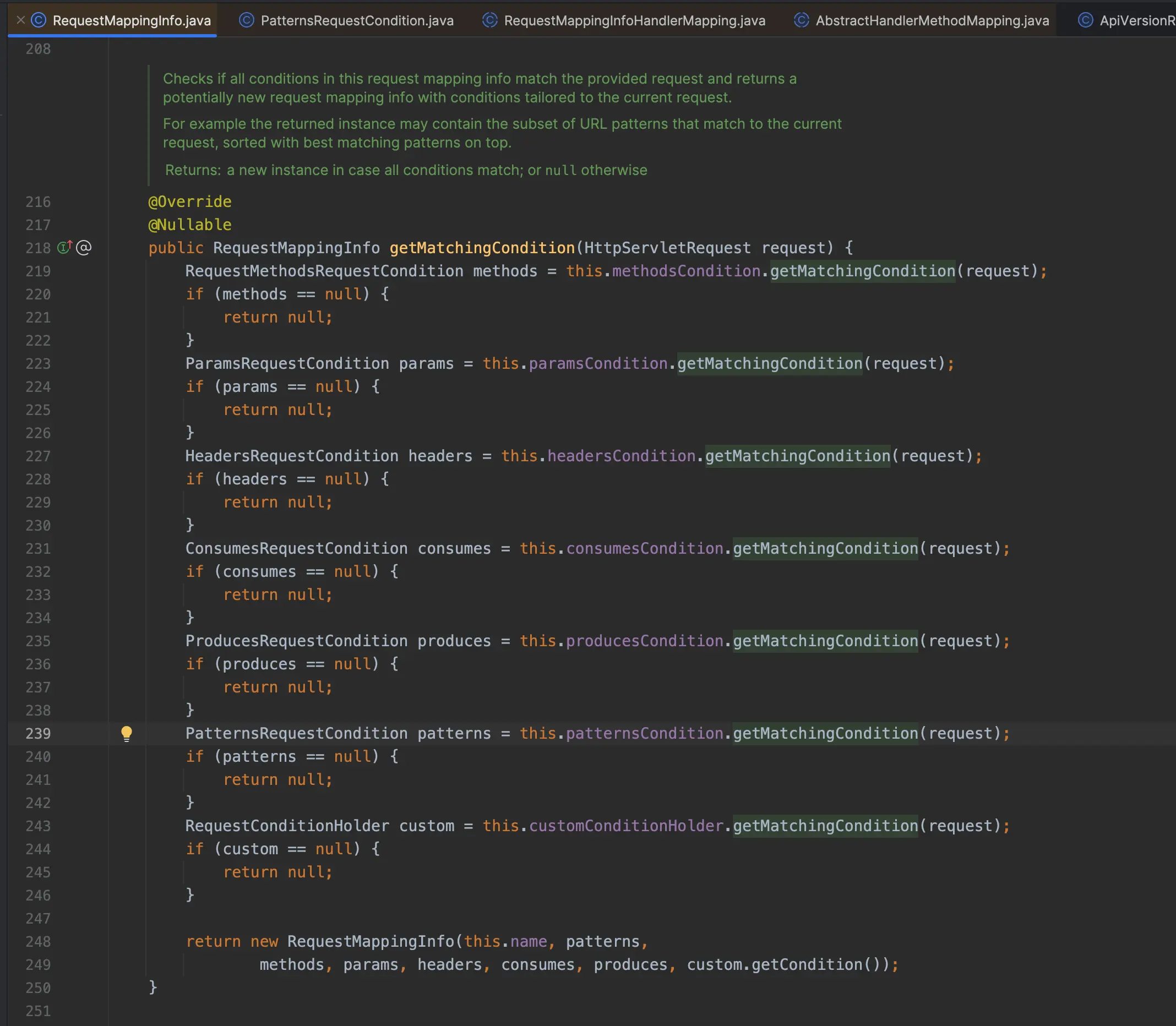Open the lightbulb quick-fix at line 239
The width and height of the screenshot is (1176, 1026).
[127, 733]
